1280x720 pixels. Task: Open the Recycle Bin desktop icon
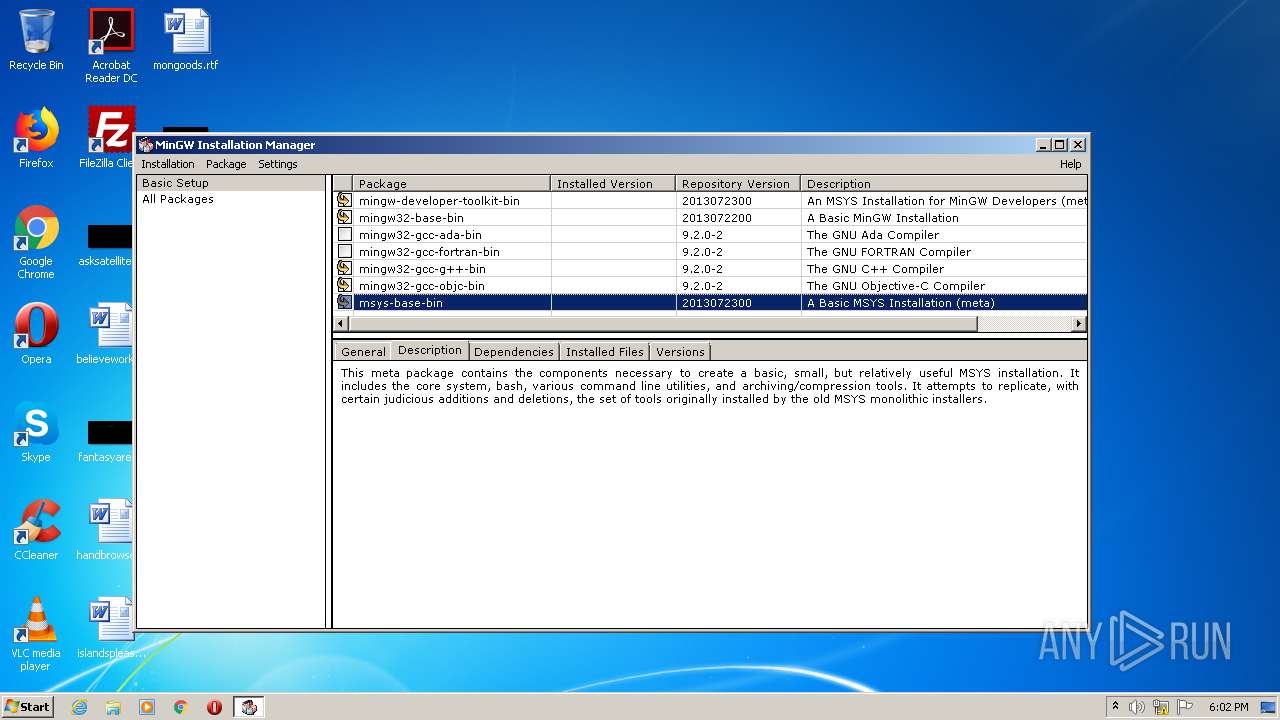point(36,40)
